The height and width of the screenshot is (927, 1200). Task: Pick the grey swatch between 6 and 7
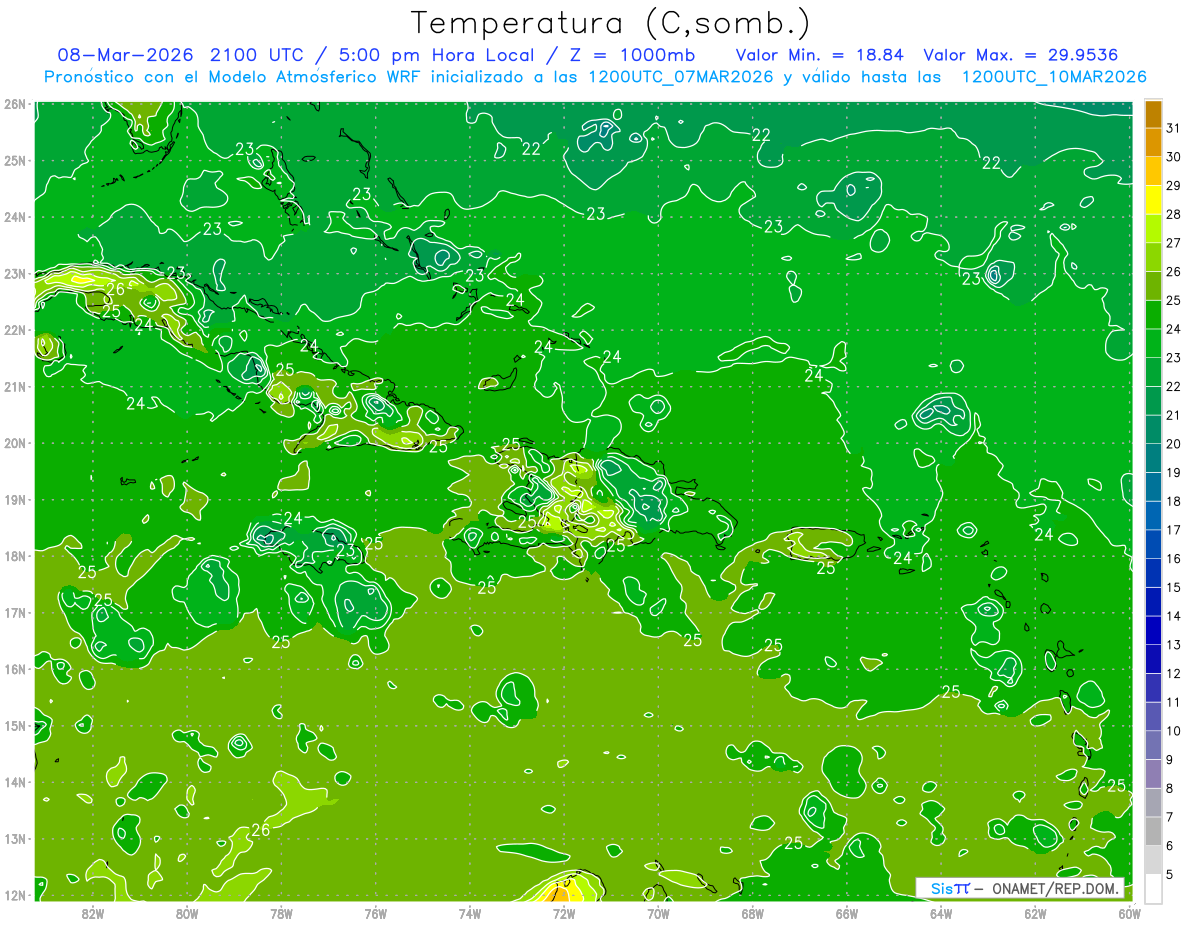point(1153,831)
